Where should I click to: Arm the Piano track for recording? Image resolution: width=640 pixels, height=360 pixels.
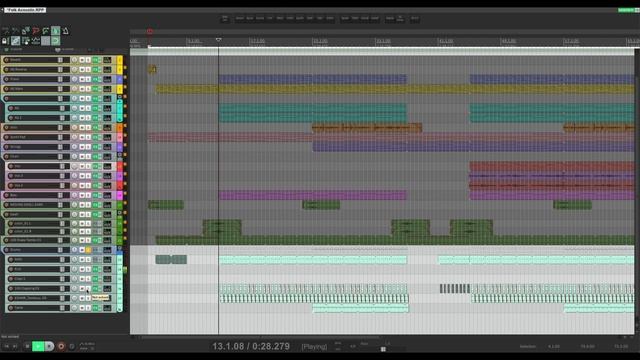[x=6, y=79]
